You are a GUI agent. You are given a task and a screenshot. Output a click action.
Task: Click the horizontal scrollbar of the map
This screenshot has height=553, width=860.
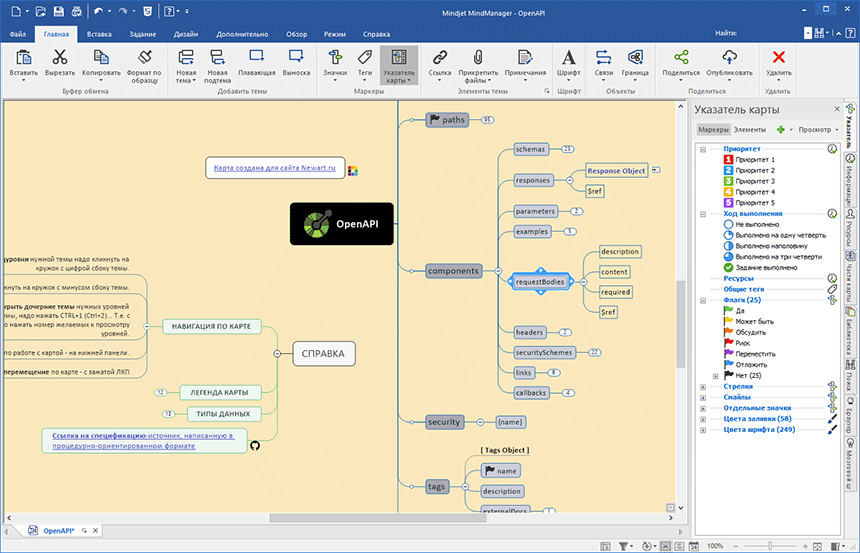pyautogui.click(x=378, y=518)
